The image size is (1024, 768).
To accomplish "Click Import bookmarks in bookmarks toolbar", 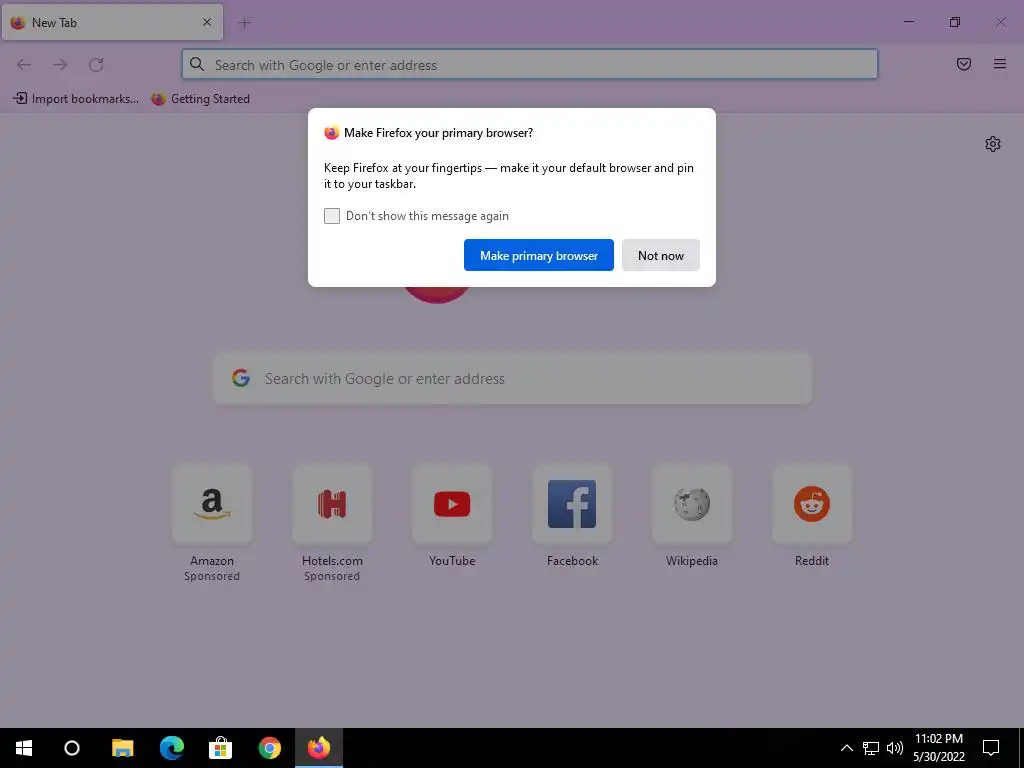I will tap(76, 99).
